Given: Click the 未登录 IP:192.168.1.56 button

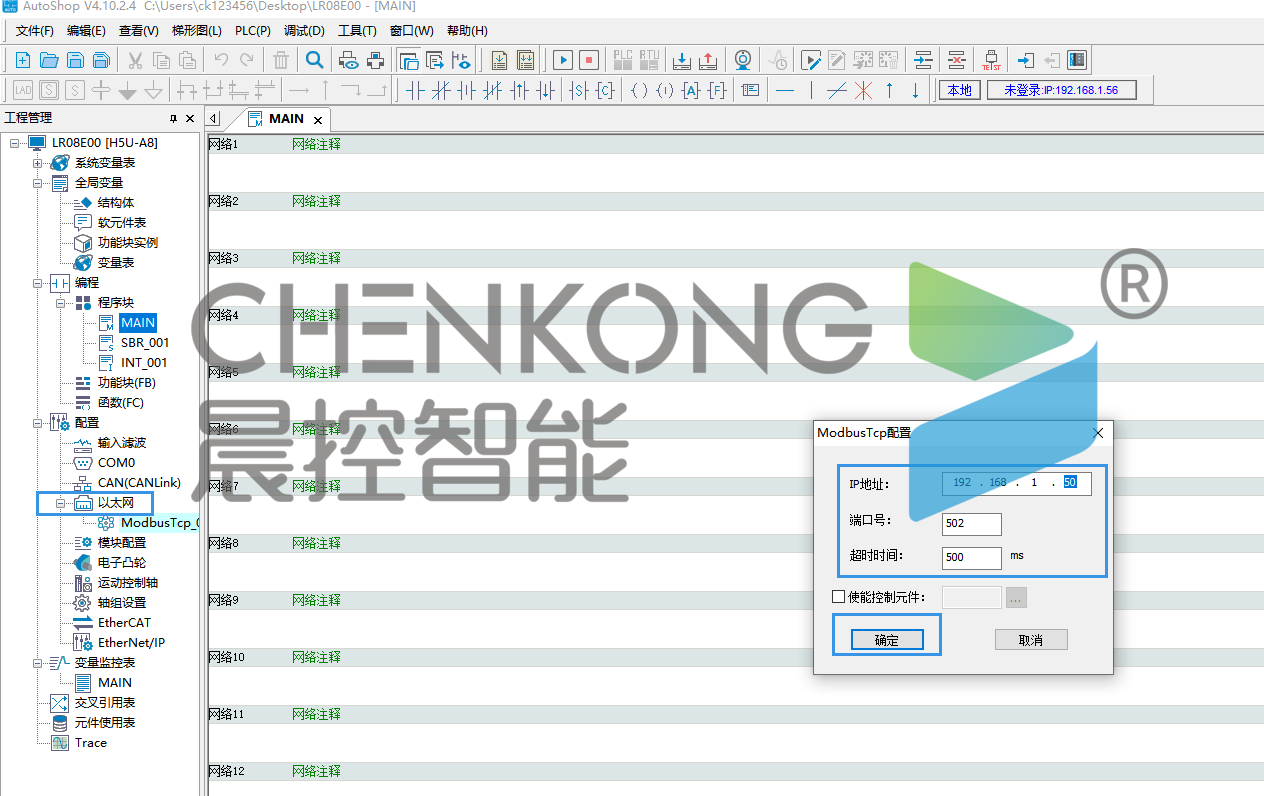Looking at the screenshot, I should pos(1061,91).
